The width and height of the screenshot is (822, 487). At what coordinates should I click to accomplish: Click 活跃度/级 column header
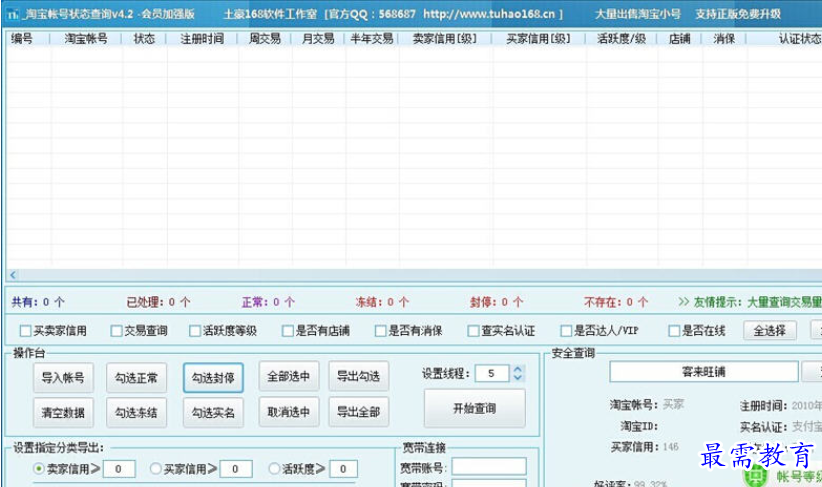tap(621, 38)
